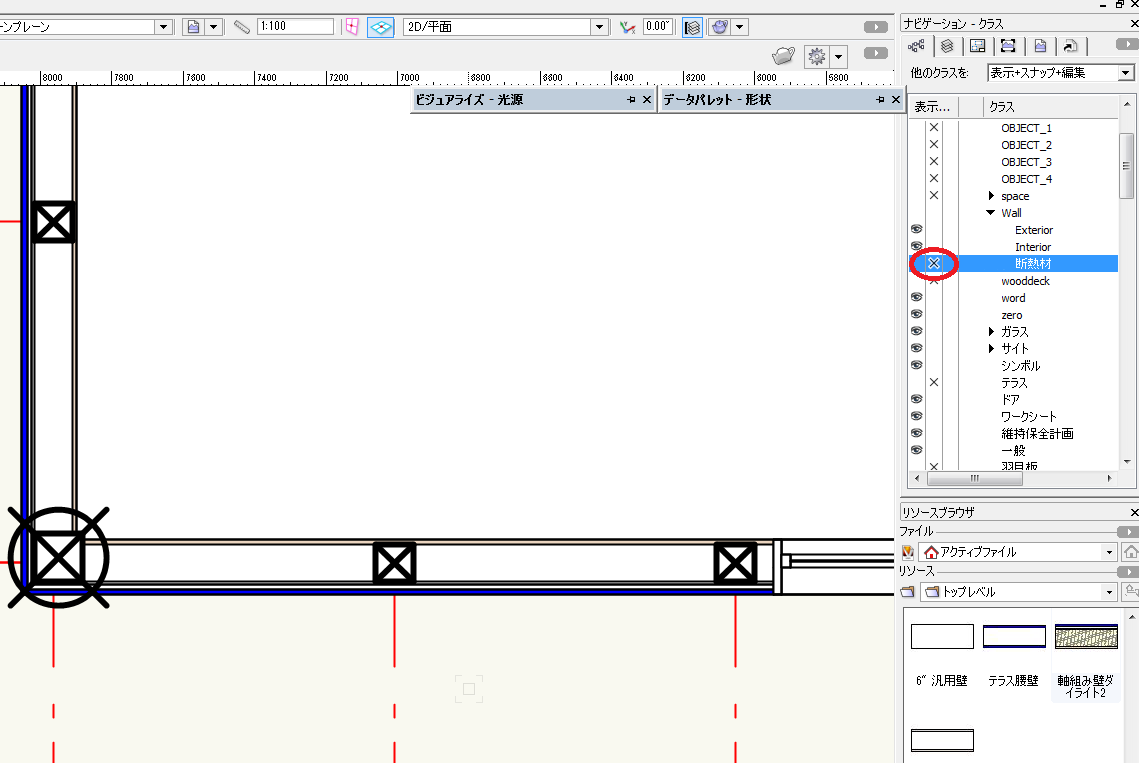Open the References tab icon
1139x763 pixels.
(1070, 46)
